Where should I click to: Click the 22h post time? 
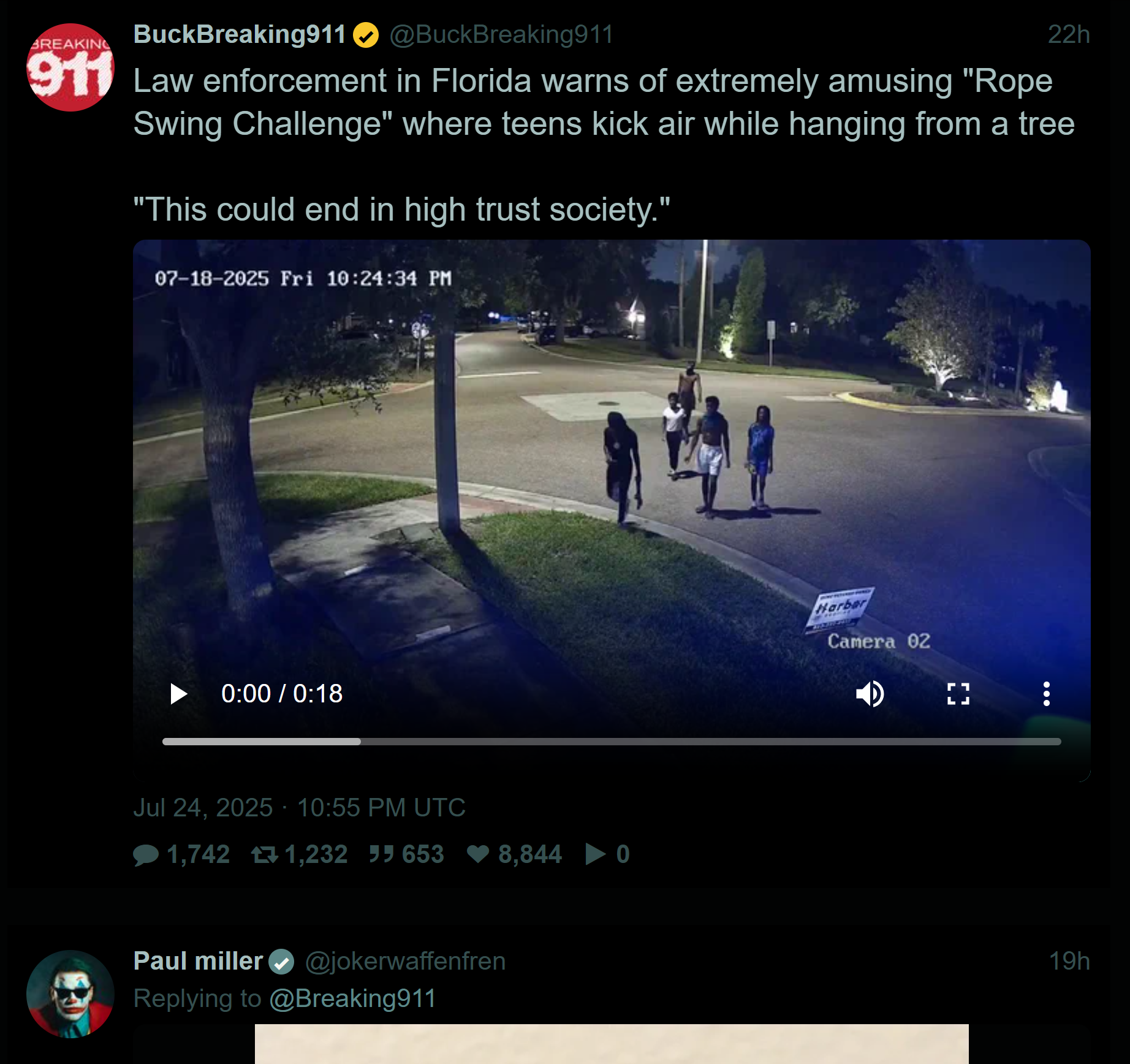tap(1069, 34)
